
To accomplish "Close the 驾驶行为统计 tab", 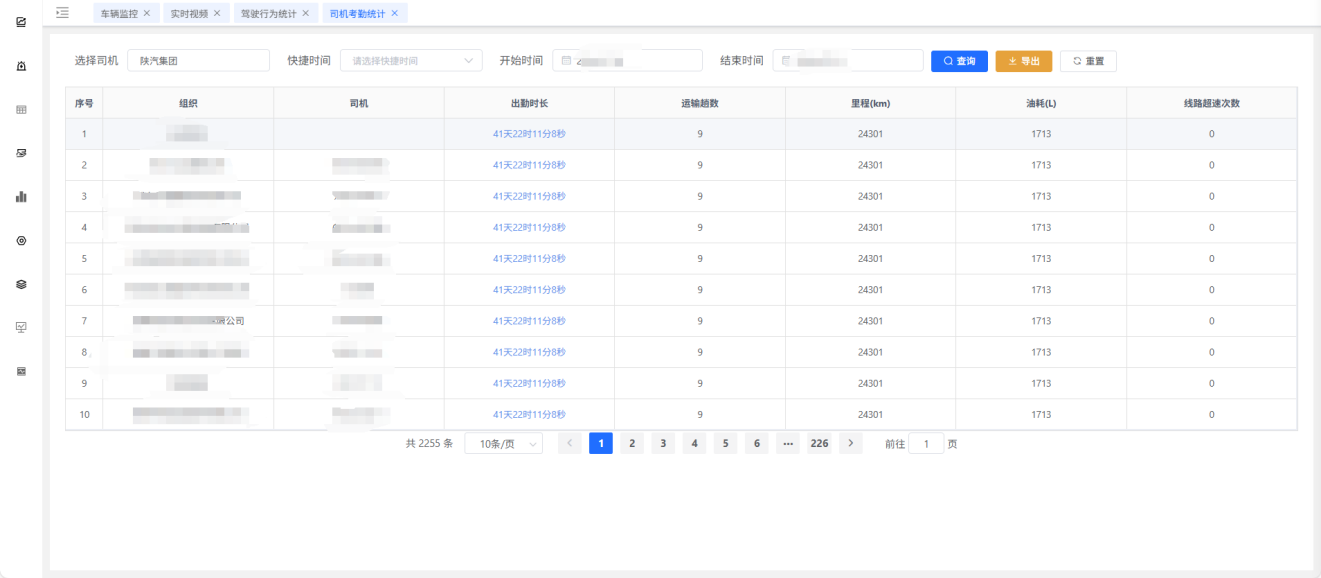I will pyautogui.click(x=305, y=13).
